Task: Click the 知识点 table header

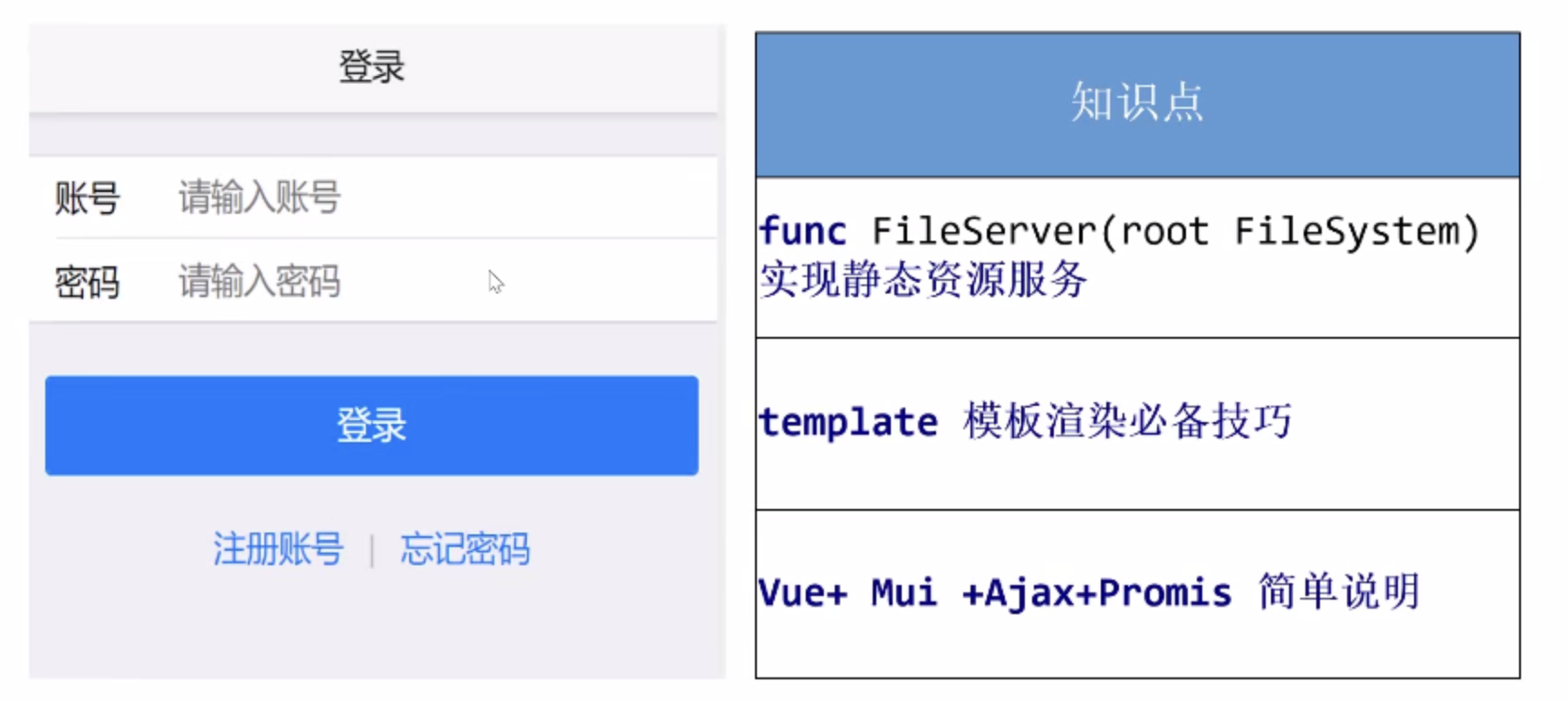Action: (1137, 104)
